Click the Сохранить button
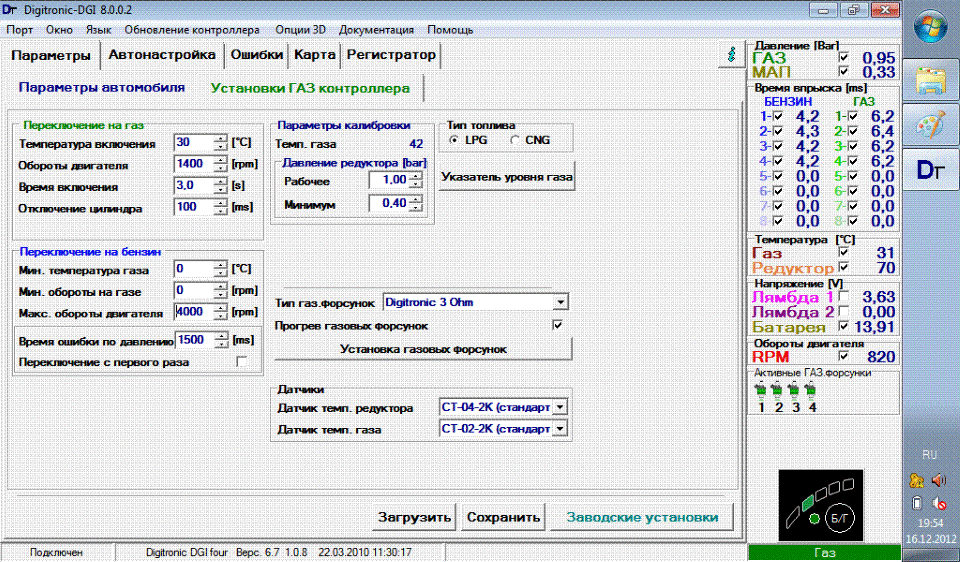 (504, 517)
